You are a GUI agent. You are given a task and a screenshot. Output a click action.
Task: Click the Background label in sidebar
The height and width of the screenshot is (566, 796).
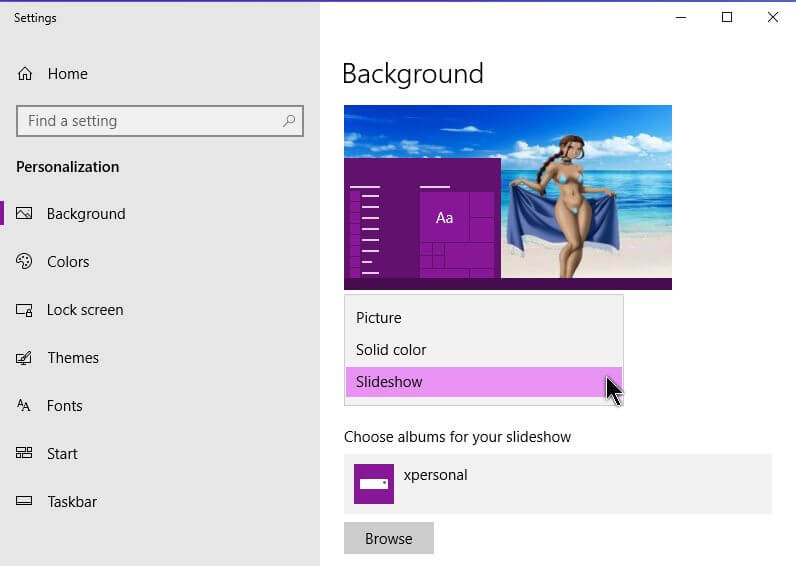86,214
